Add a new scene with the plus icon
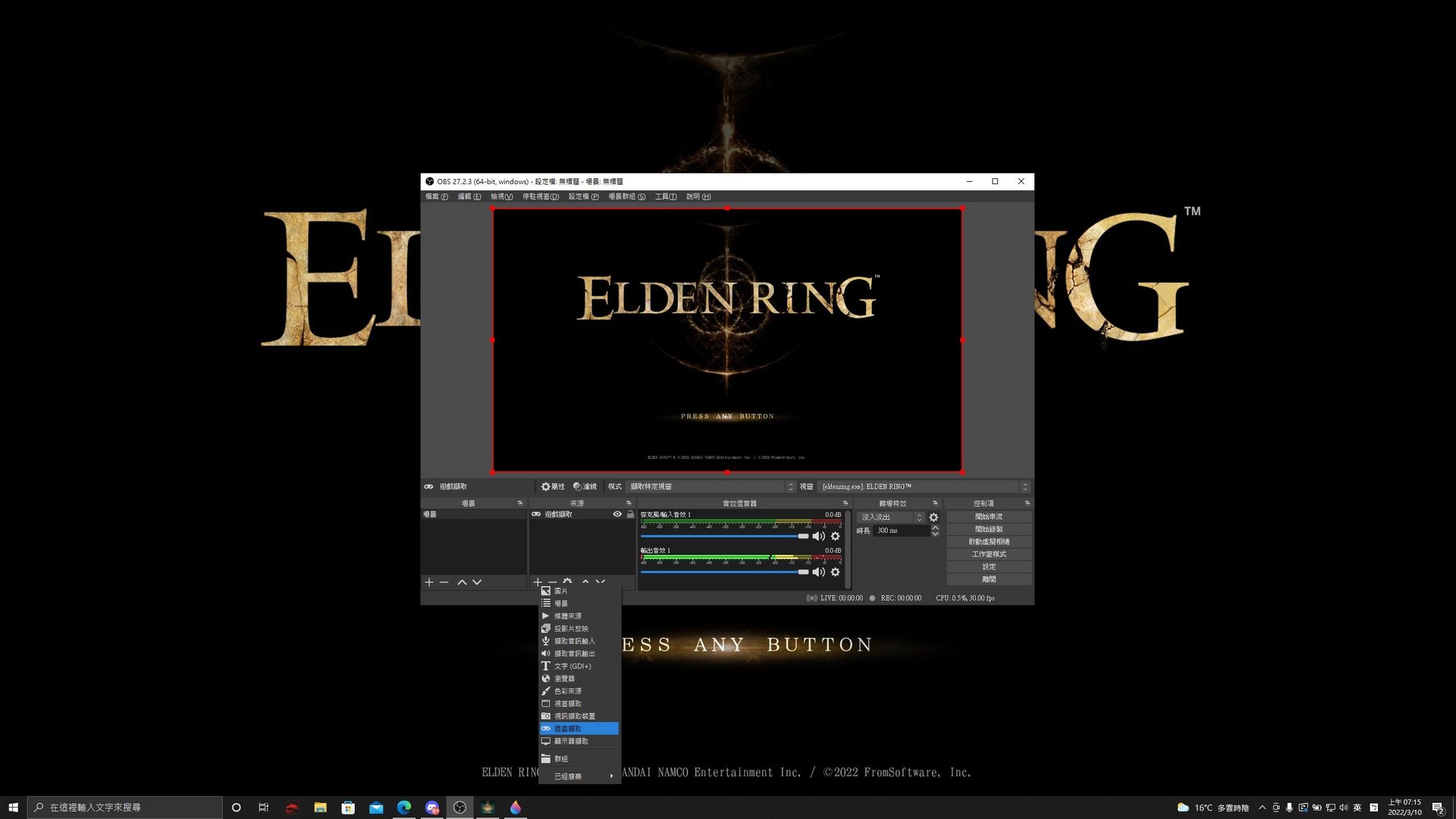This screenshot has height=819, width=1456. 428,582
